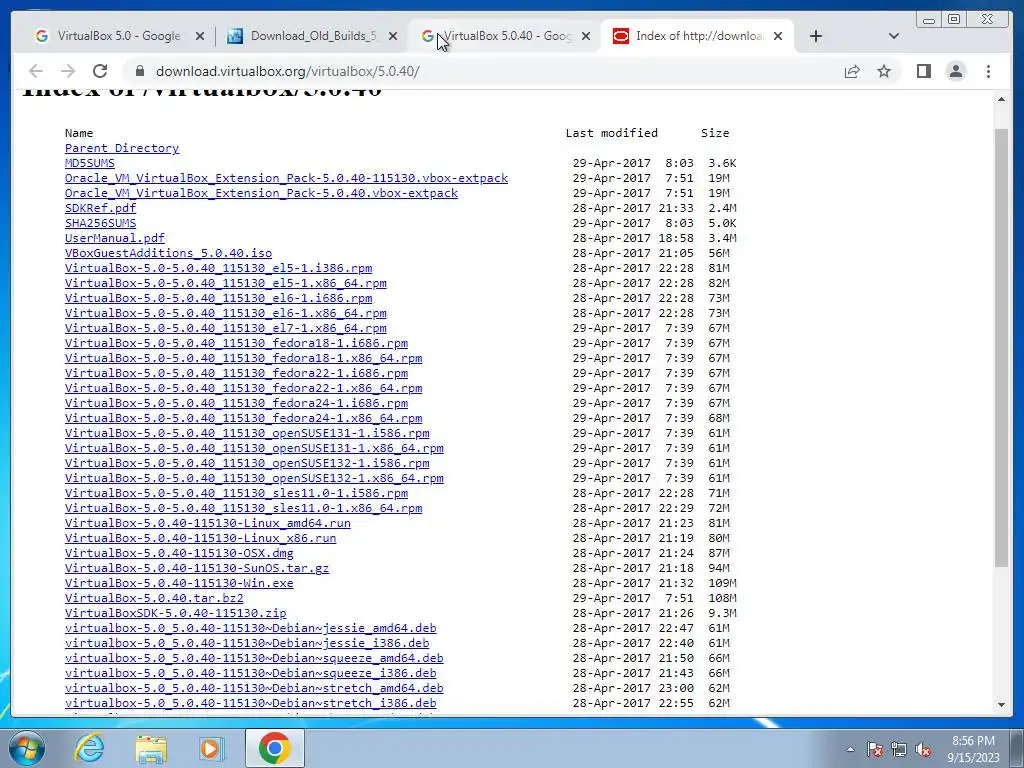Download fedora24-1.x86_64.rpm package
1024x768 pixels.
(244, 419)
